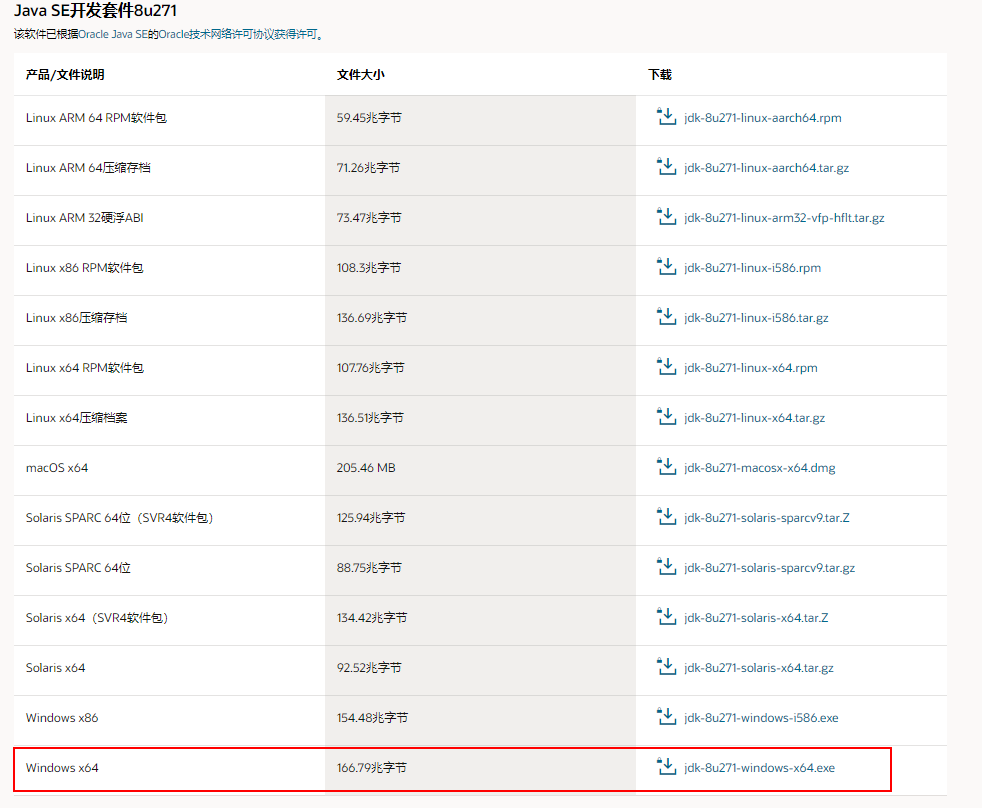
Task: Open the jdk-8u271-macosx-x64.dmg link
Action: point(760,469)
